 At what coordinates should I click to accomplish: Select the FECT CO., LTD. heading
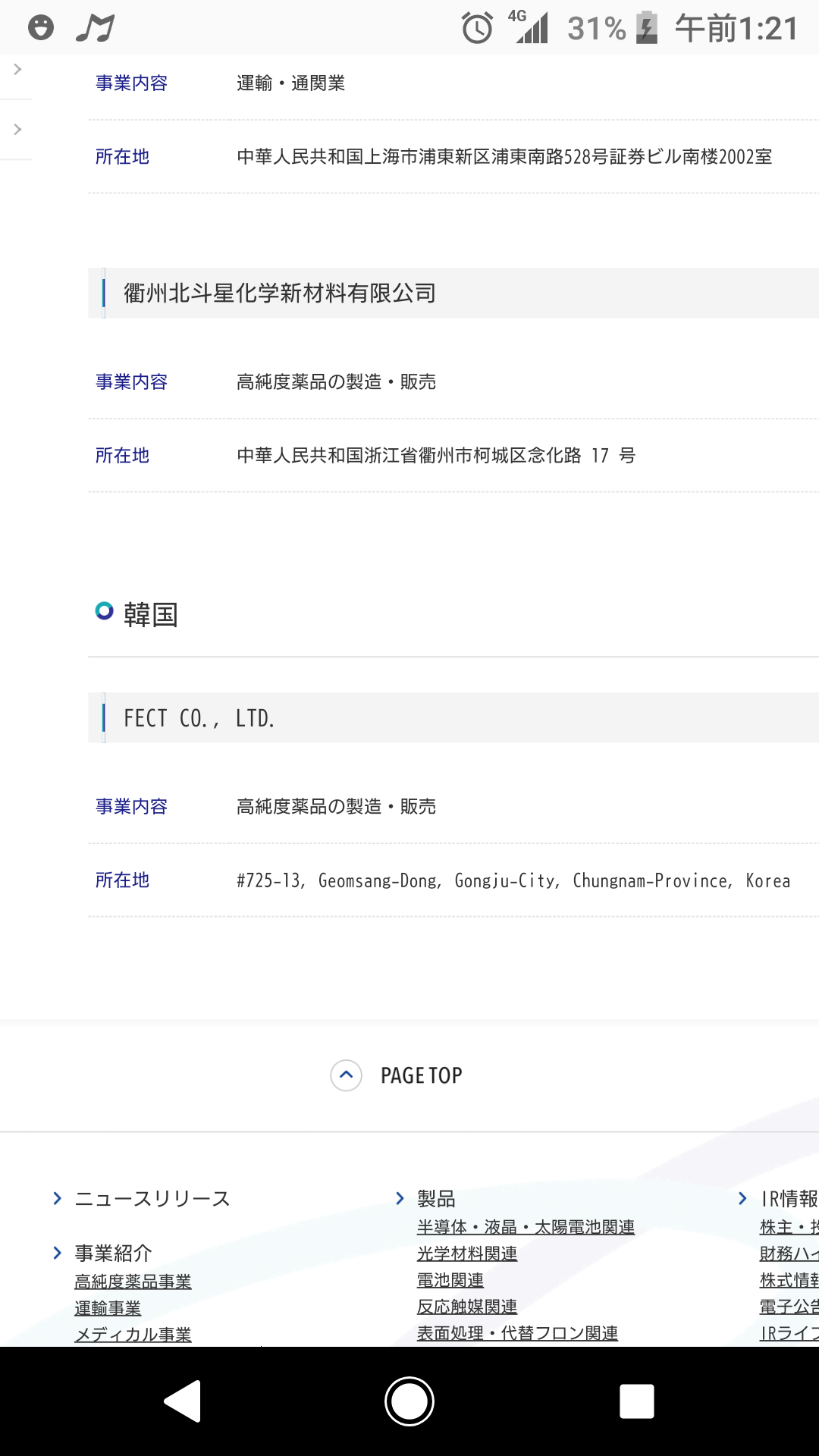click(x=199, y=718)
